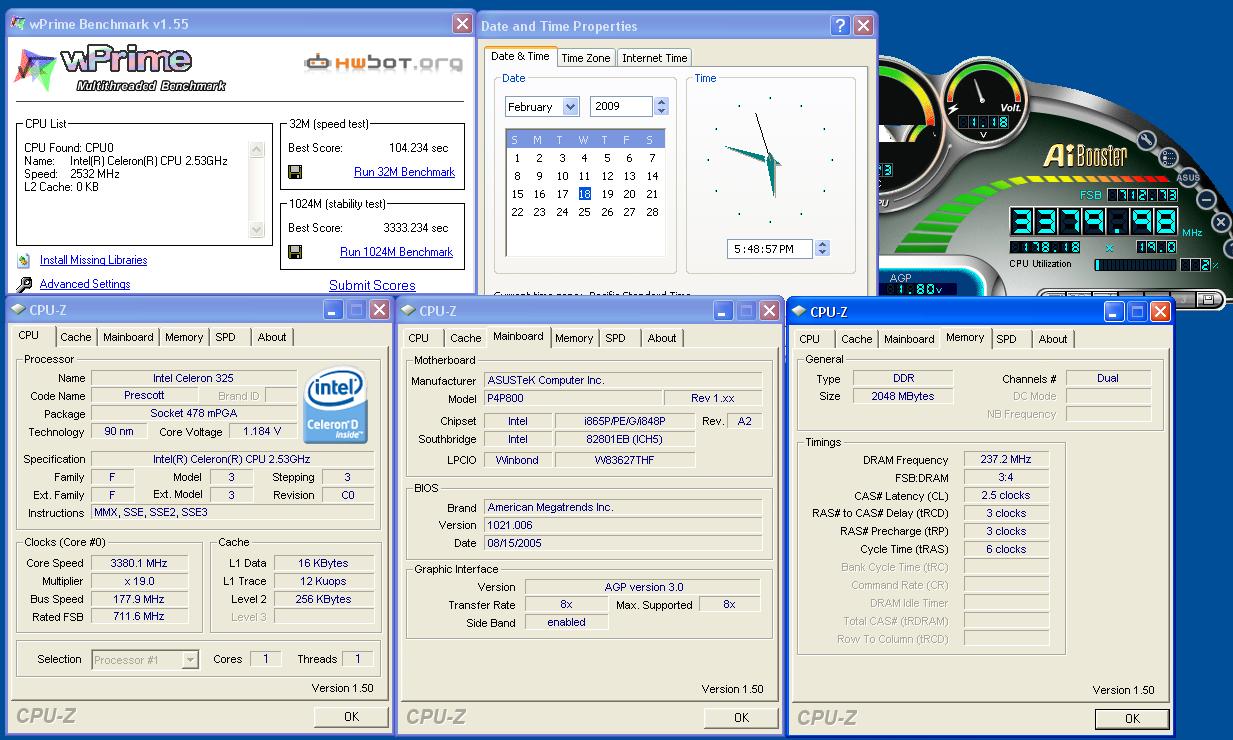The image size is (1233, 740).
Task: Increase time value with up spinner
Action: 822,244
